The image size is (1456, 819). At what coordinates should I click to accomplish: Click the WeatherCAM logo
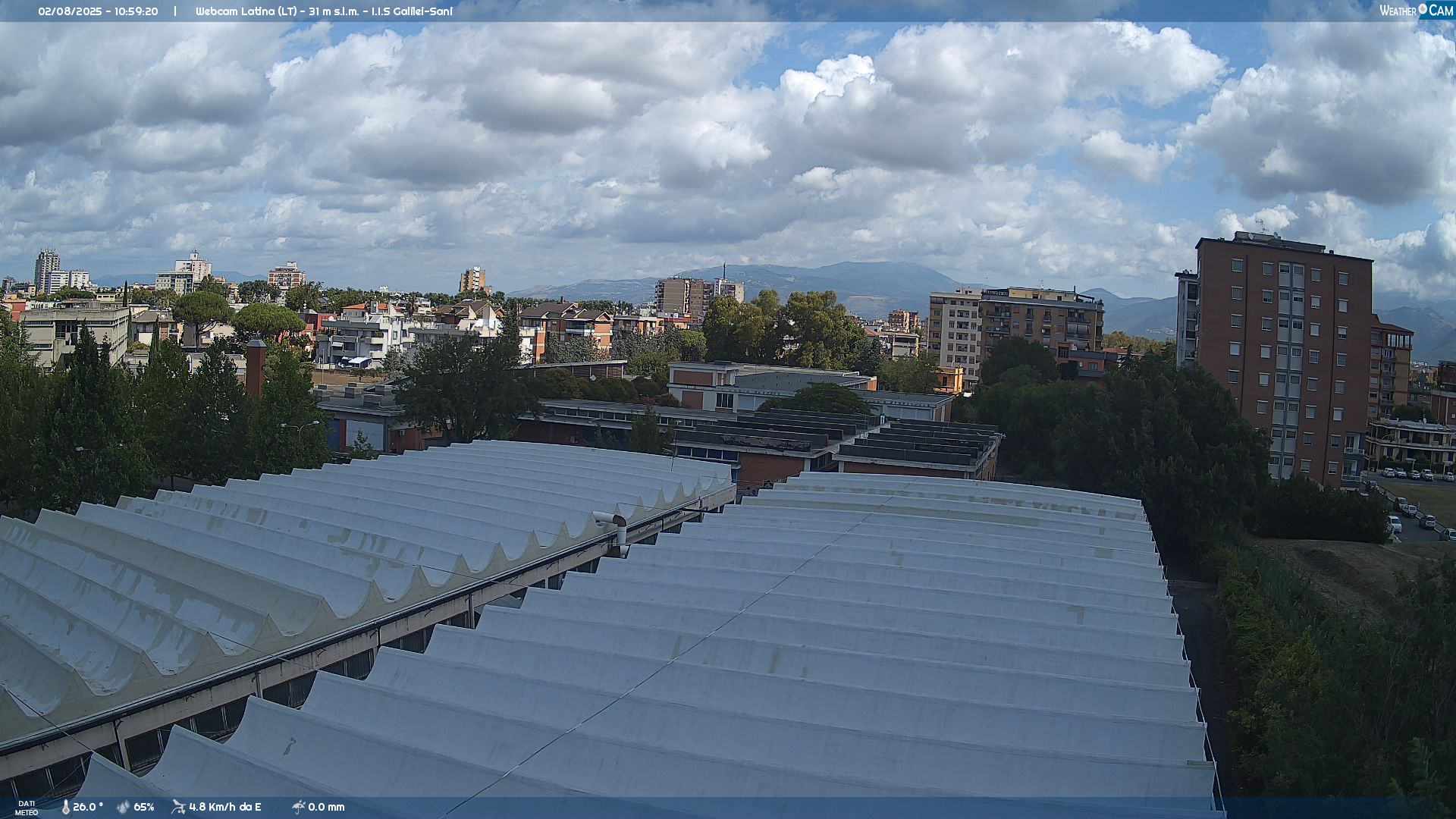pos(1416,11)
